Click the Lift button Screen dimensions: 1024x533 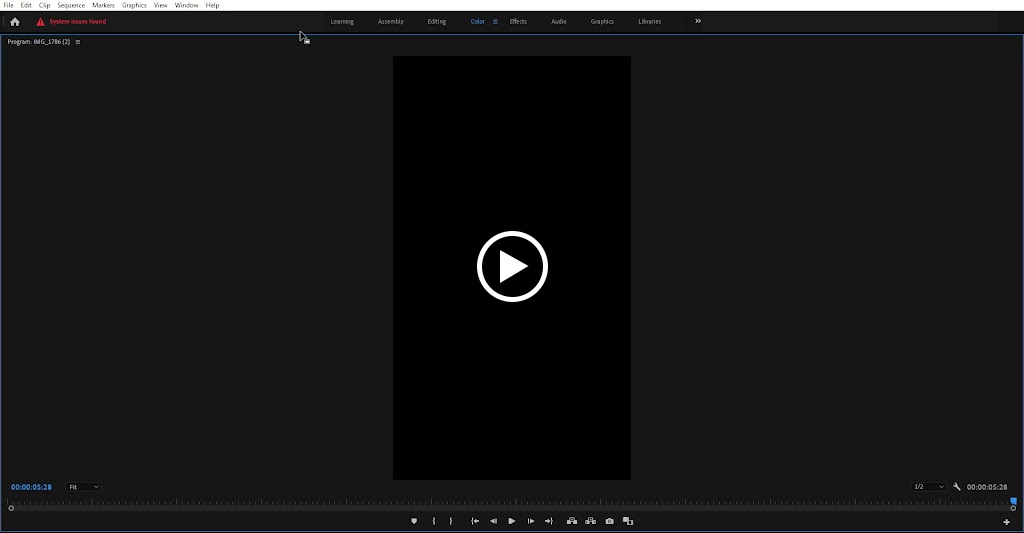click(572, 521)
